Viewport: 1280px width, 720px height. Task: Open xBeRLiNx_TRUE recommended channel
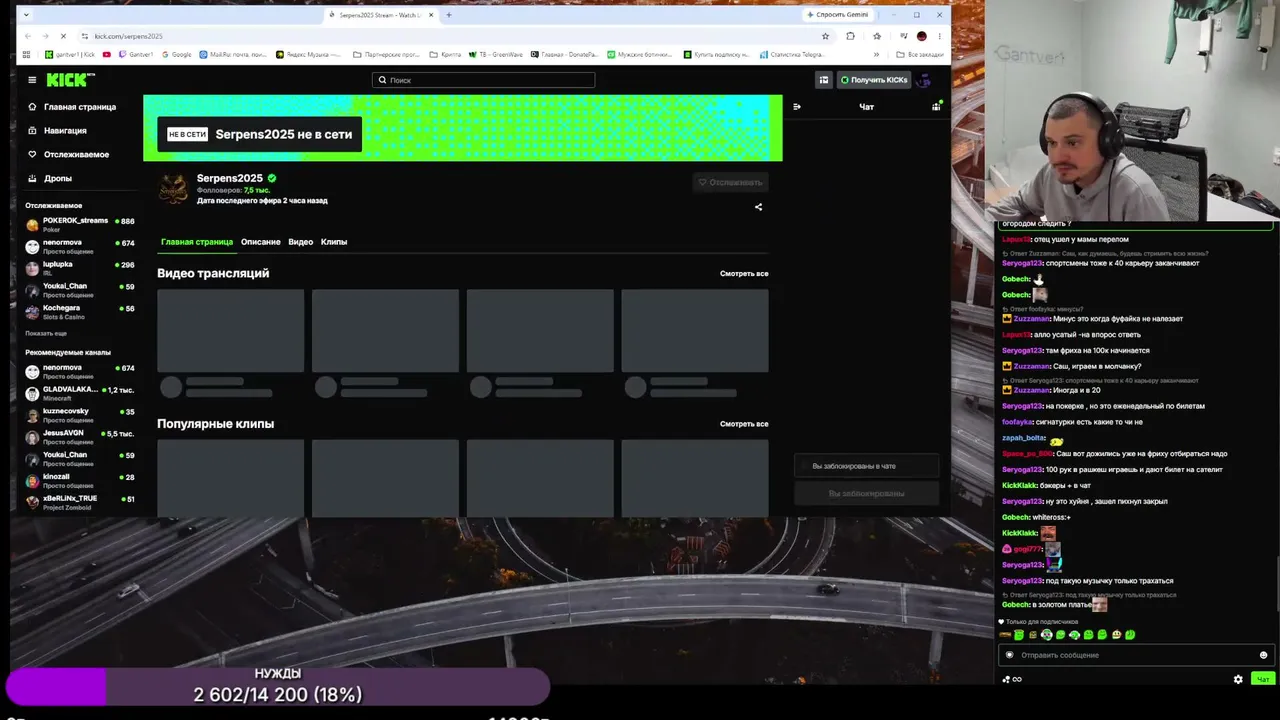(80, 503)
